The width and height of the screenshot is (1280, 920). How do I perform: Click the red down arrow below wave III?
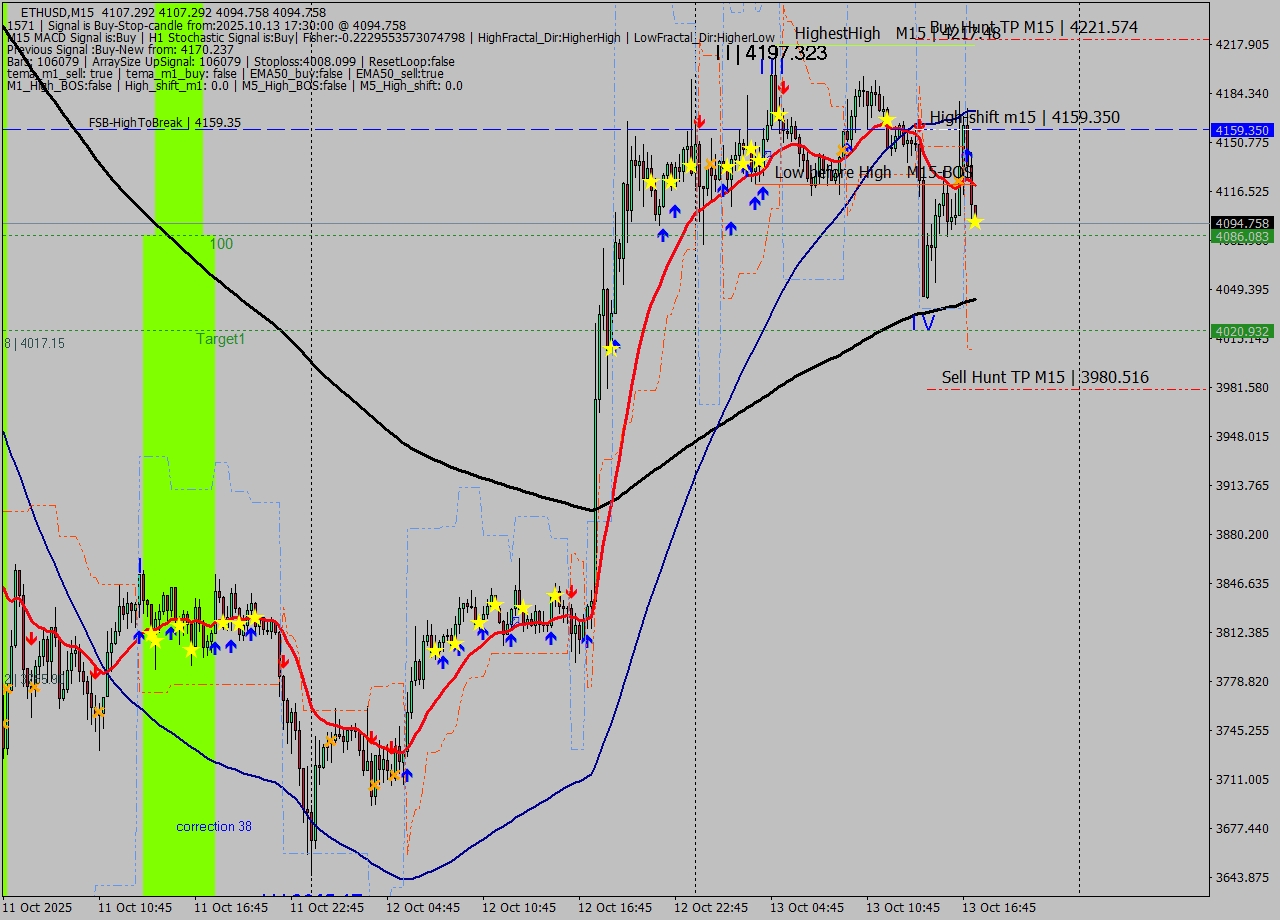783,87
